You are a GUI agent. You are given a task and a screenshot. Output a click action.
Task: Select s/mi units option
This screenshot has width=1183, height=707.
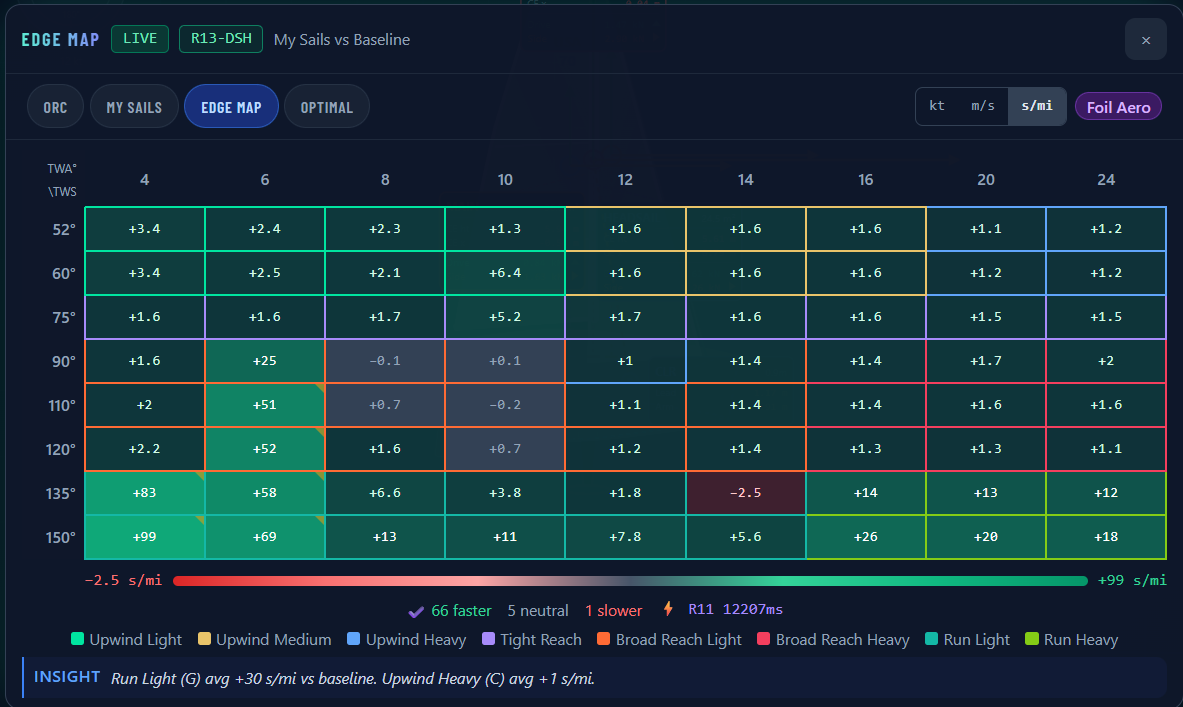tap(1037, 106)
